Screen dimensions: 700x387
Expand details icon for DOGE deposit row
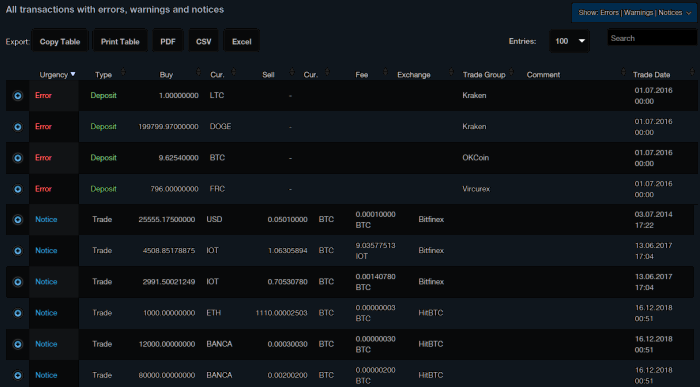click(x=18, y=127)
